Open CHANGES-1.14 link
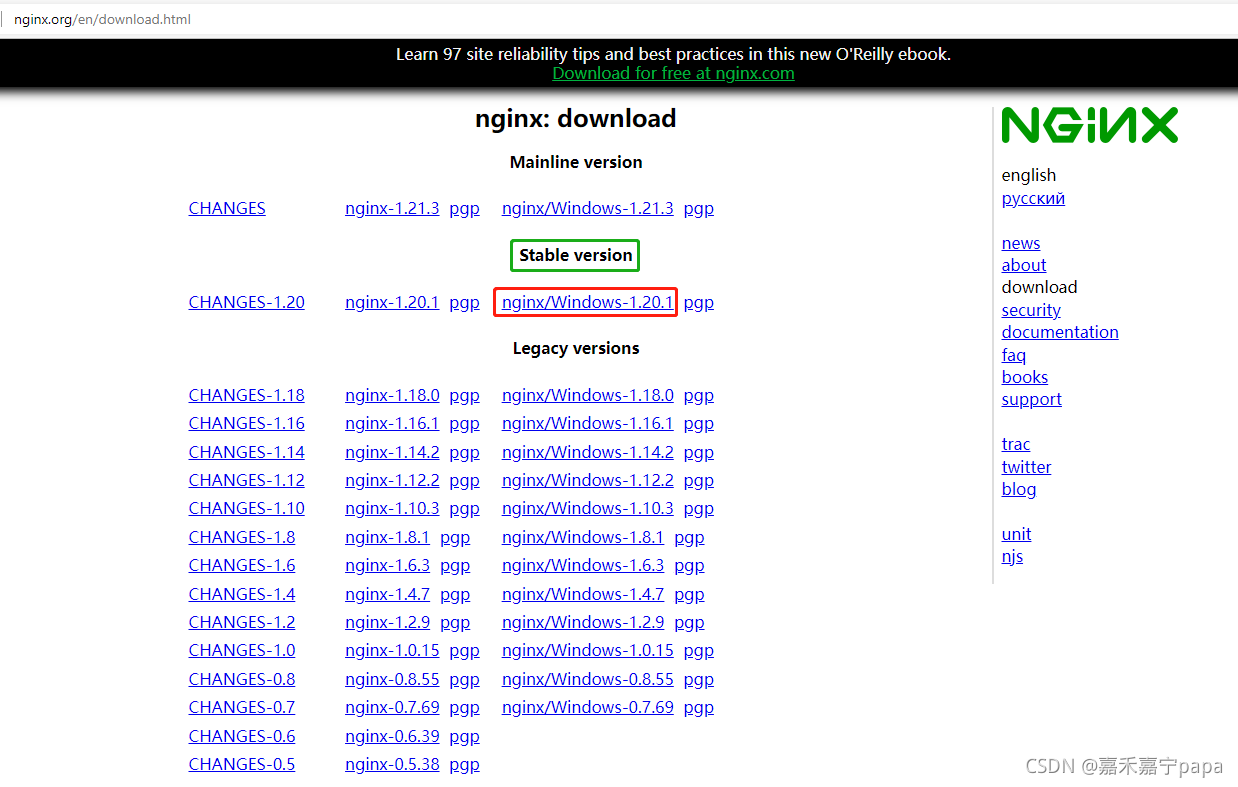Screen dimensions: 1238x787 coord(247,452)
